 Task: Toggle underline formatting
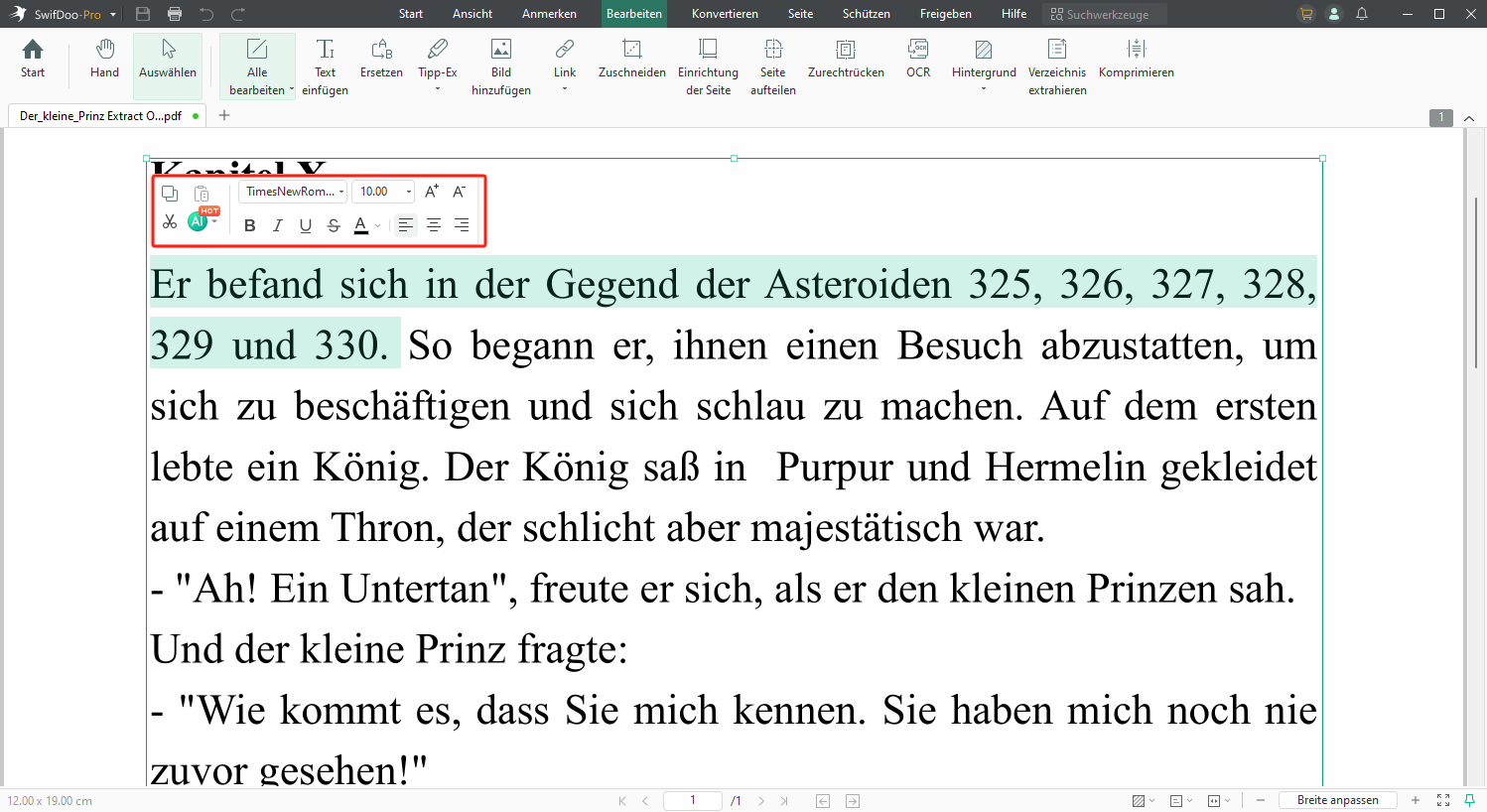click(306, 225)
